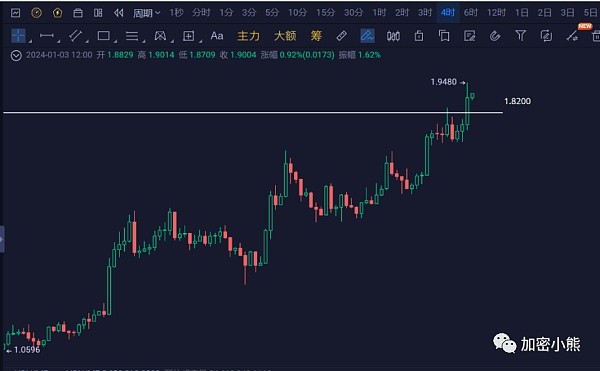600x371 pixels.
Task: Toggle the 主力 indicator
Action: 248,36
